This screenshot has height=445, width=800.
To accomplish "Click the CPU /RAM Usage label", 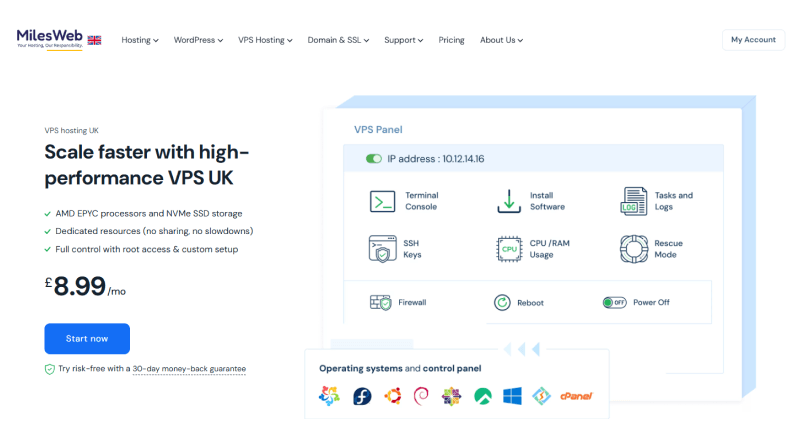I will 549,249.
